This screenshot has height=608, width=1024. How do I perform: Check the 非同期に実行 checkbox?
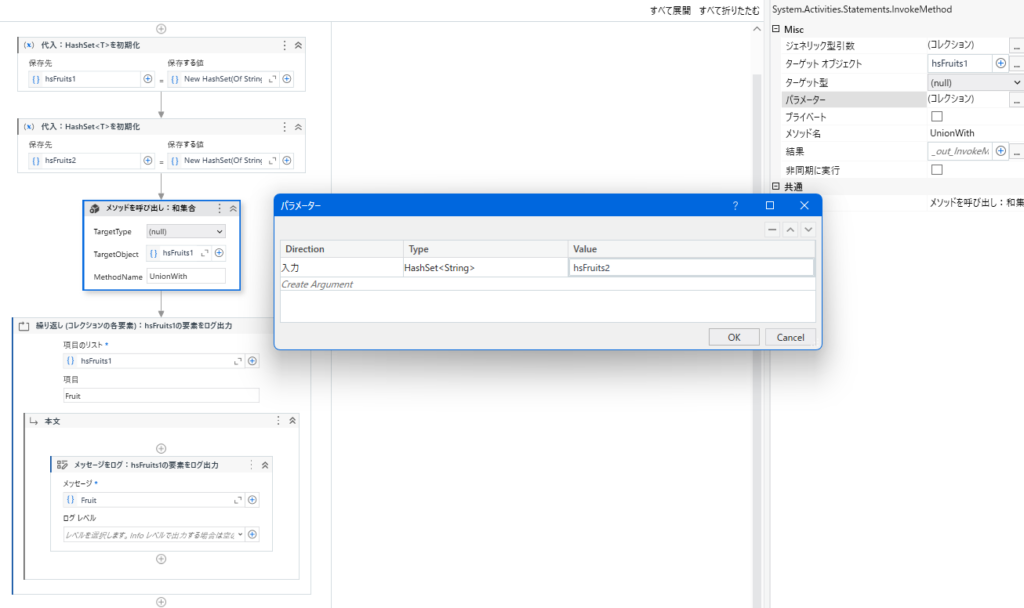(936, 169)
